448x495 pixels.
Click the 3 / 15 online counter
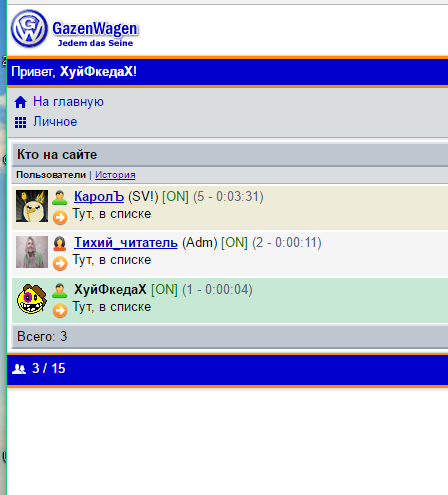49,368
